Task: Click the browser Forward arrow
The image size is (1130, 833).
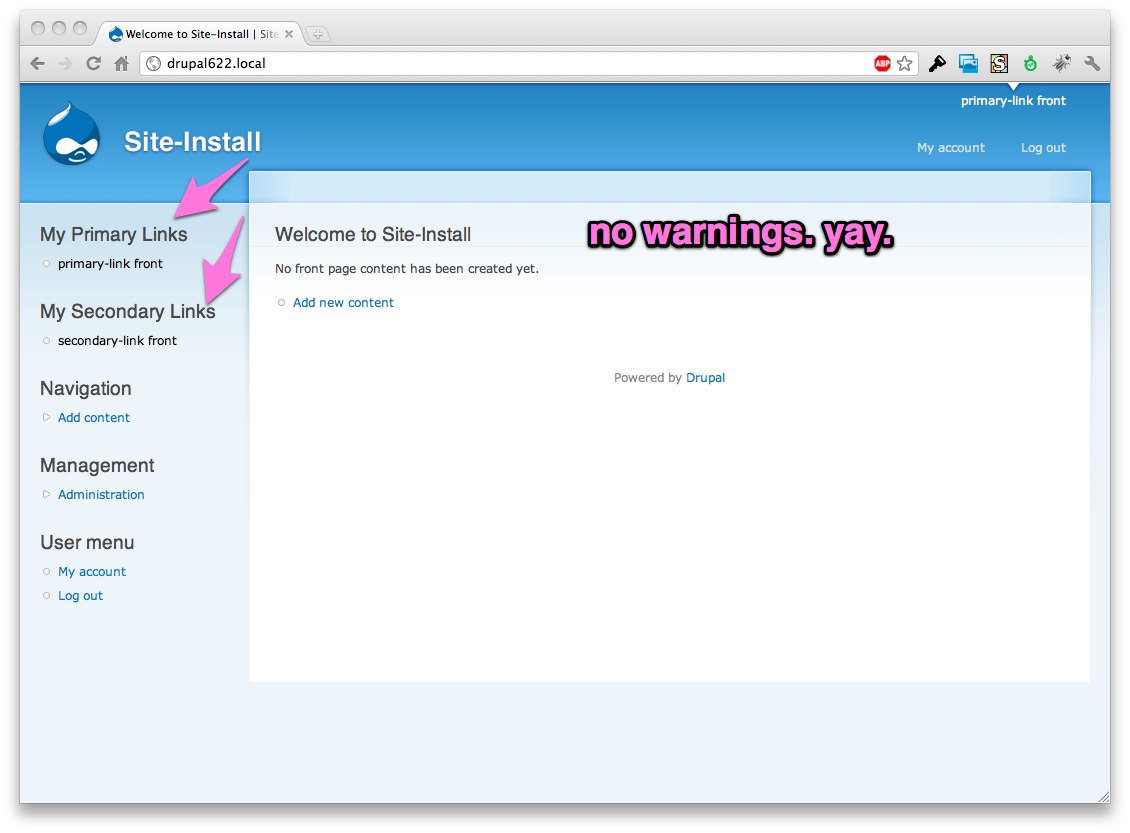Action: click(66, 63)
